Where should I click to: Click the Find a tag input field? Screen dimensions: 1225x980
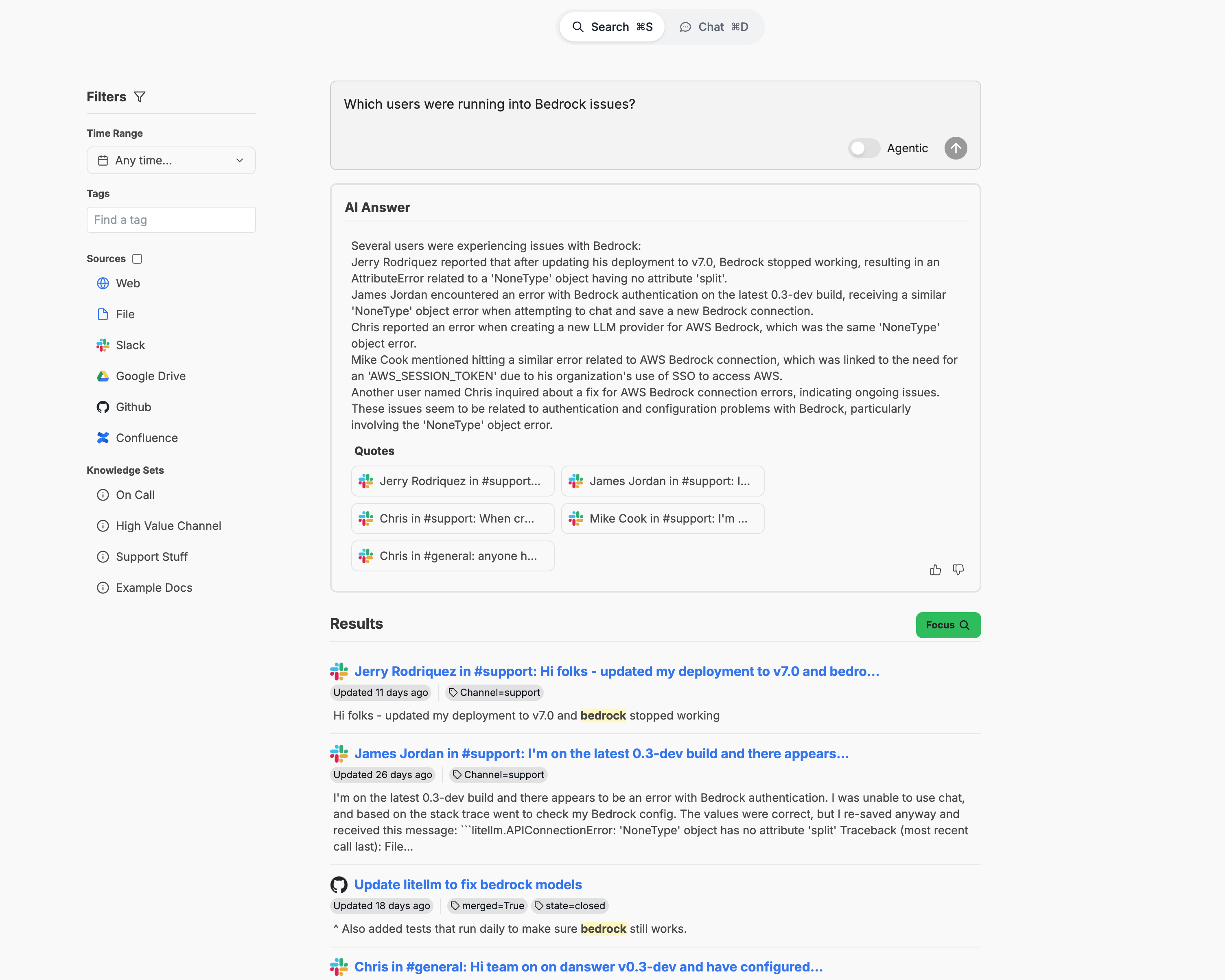coord(171,220)
